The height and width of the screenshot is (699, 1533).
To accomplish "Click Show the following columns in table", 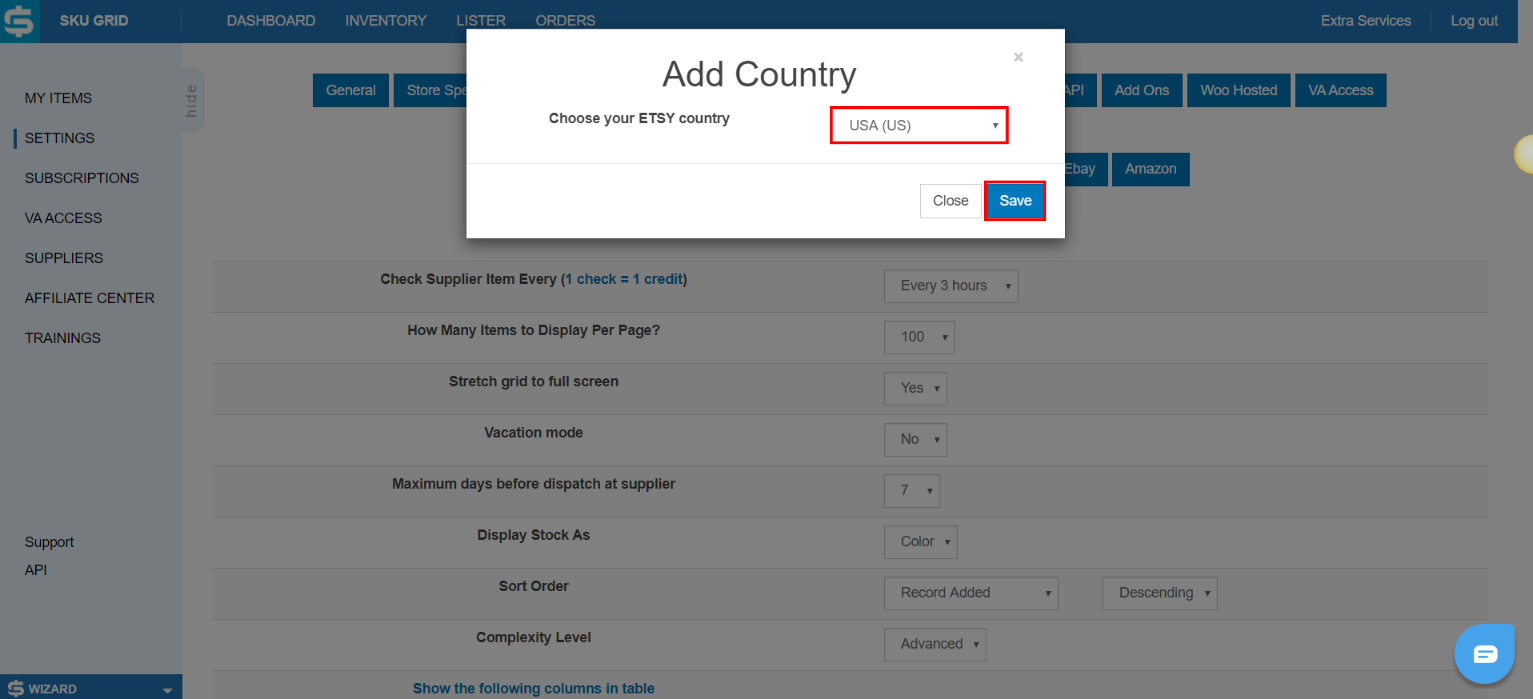I will pos(534,688).
